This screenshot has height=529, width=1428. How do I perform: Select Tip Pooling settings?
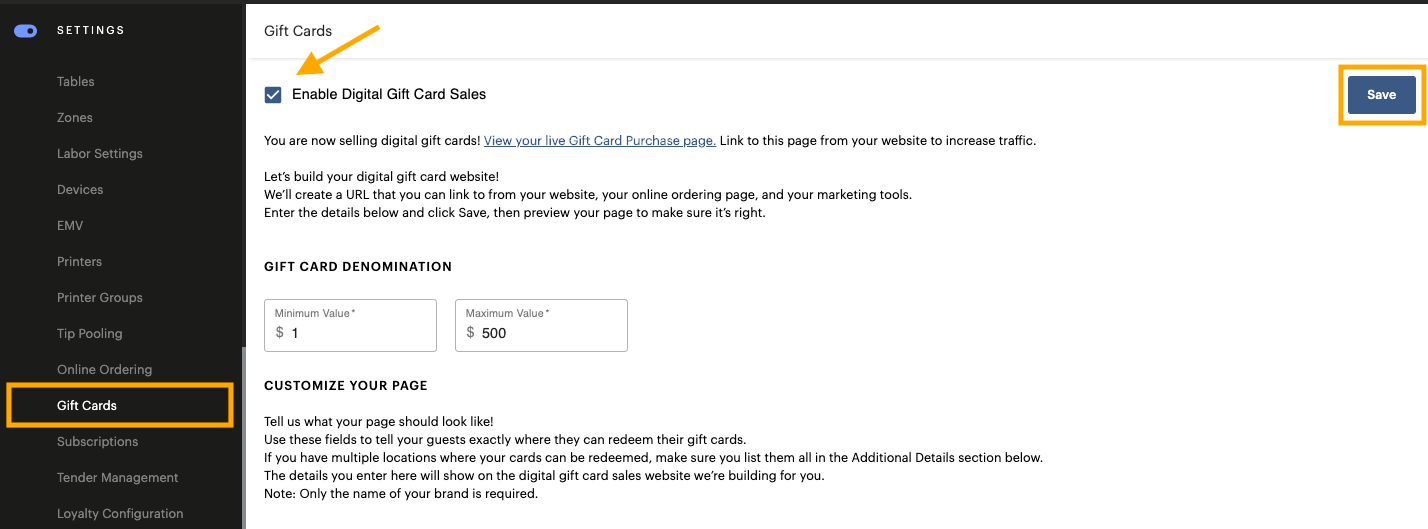pyautogui.click(x=90, y=334)
